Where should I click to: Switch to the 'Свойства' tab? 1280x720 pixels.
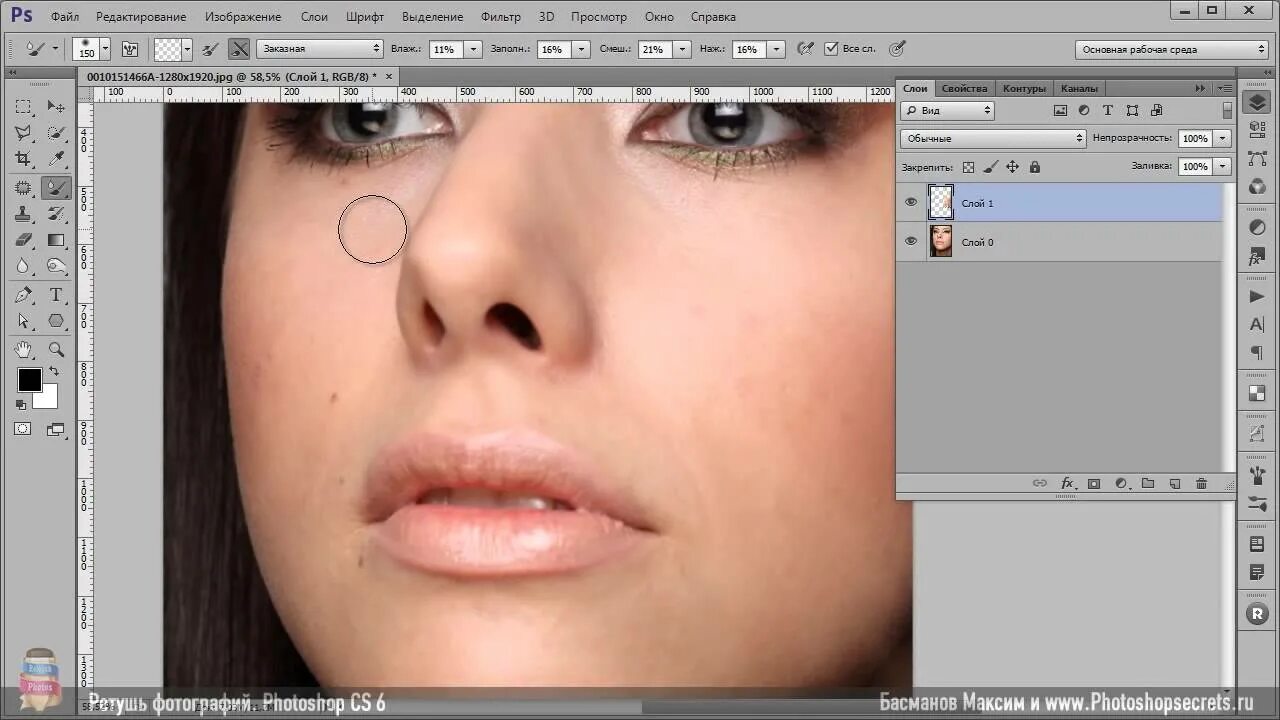tap(964, 88)
